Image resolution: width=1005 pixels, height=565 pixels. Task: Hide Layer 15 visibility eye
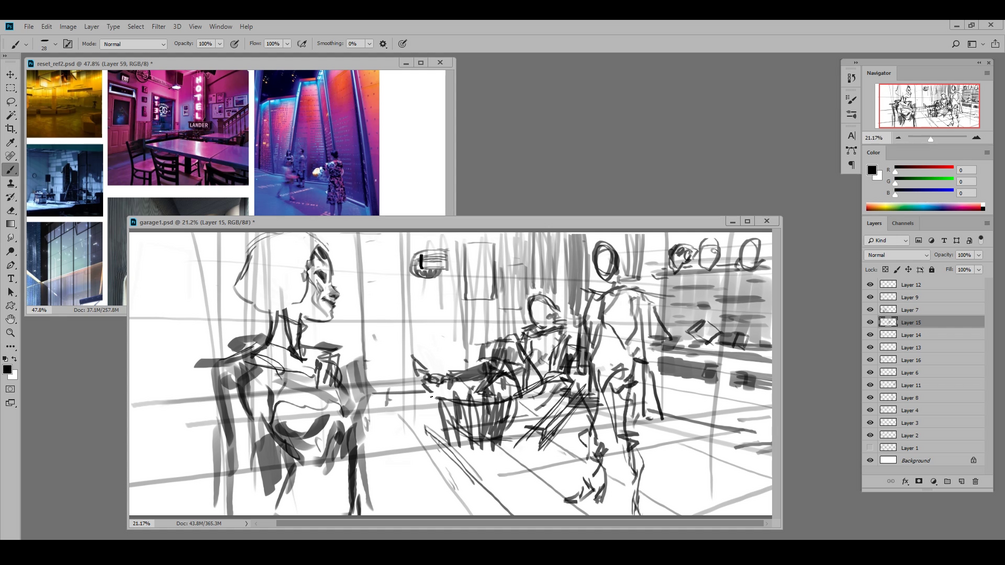tap(870, 322)
